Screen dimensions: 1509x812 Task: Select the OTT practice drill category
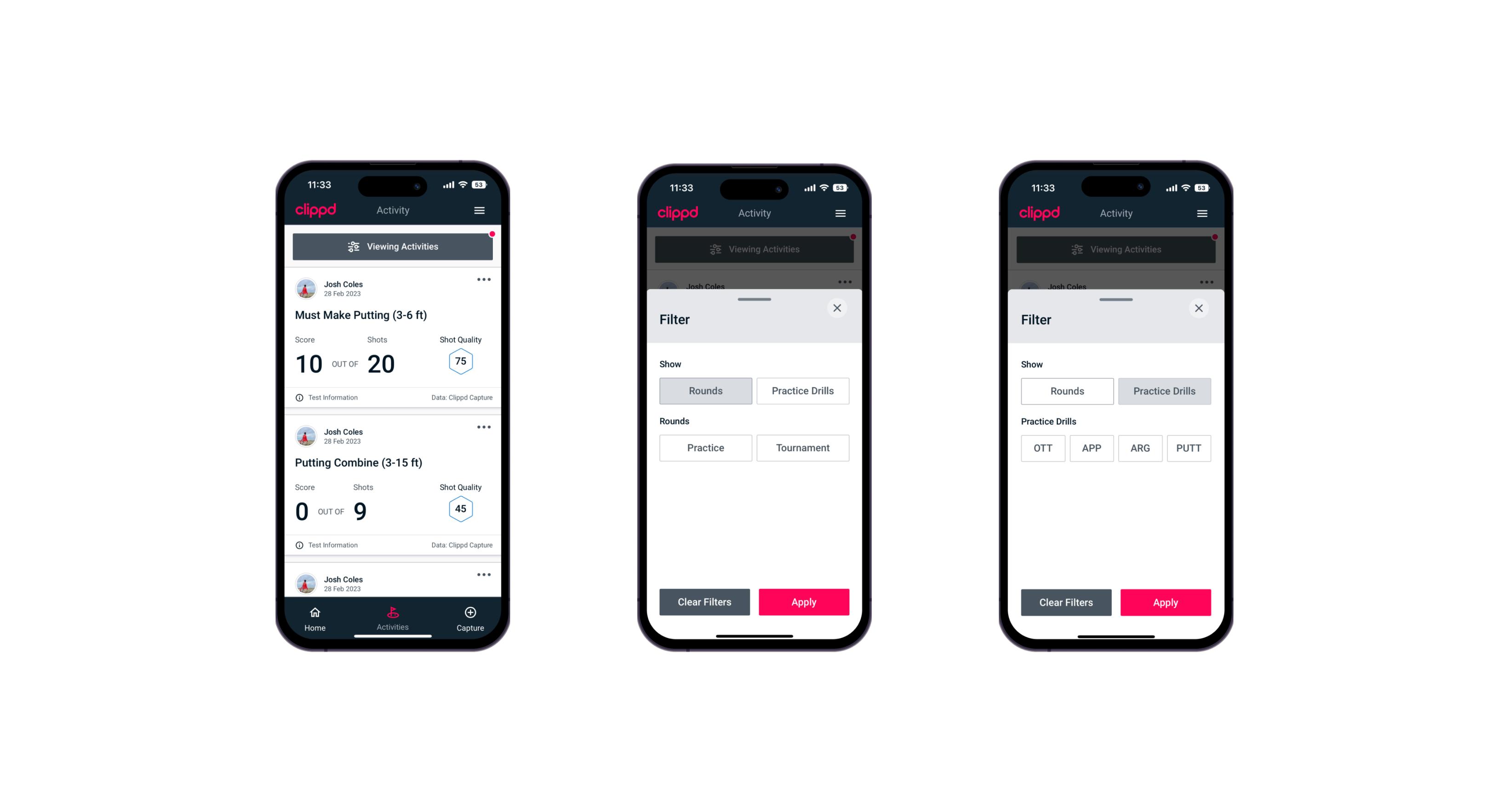[x=1044, y=448]
